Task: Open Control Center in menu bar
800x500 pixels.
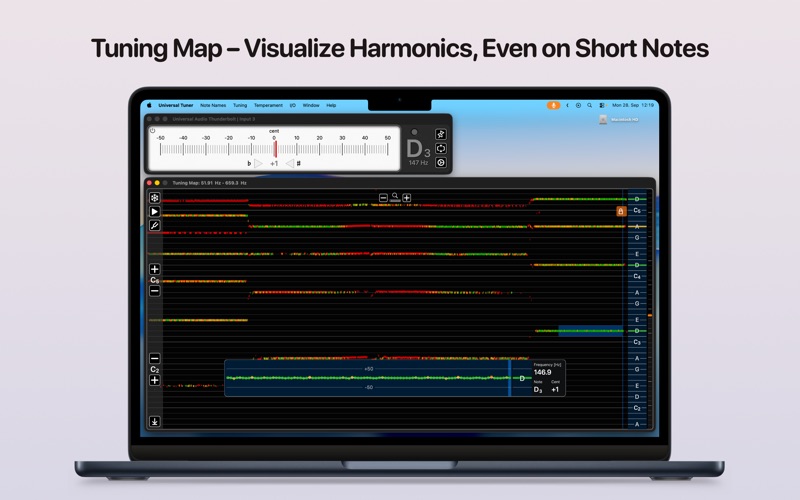Action: click(602, 105)
